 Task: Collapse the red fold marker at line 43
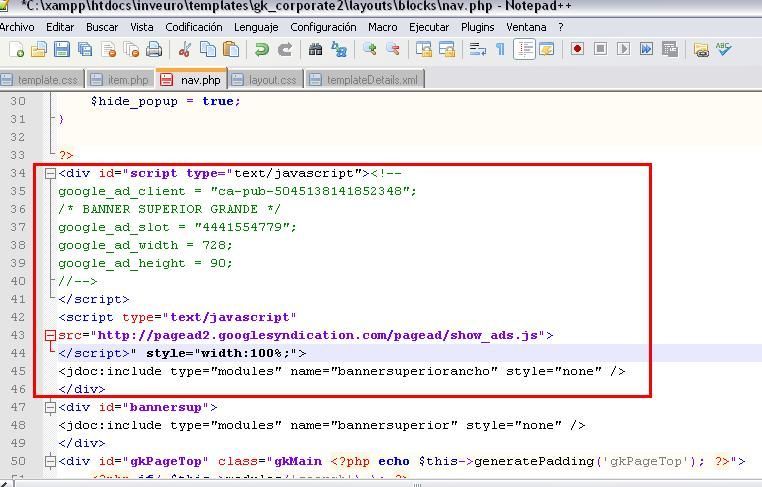tap(50, 335)
